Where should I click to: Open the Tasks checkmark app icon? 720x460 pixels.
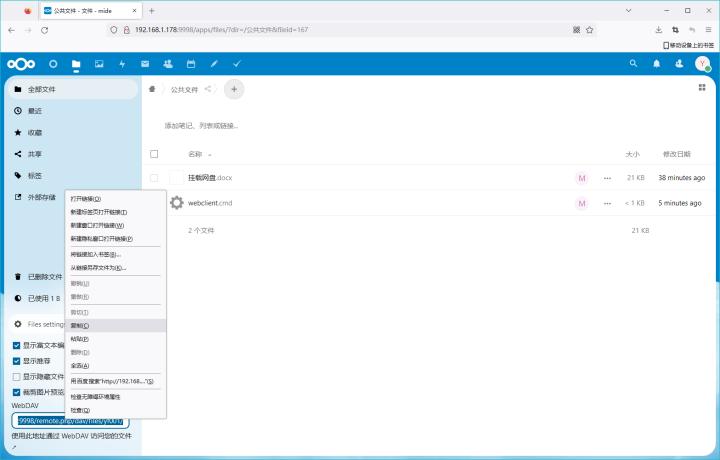click(237, 64)
